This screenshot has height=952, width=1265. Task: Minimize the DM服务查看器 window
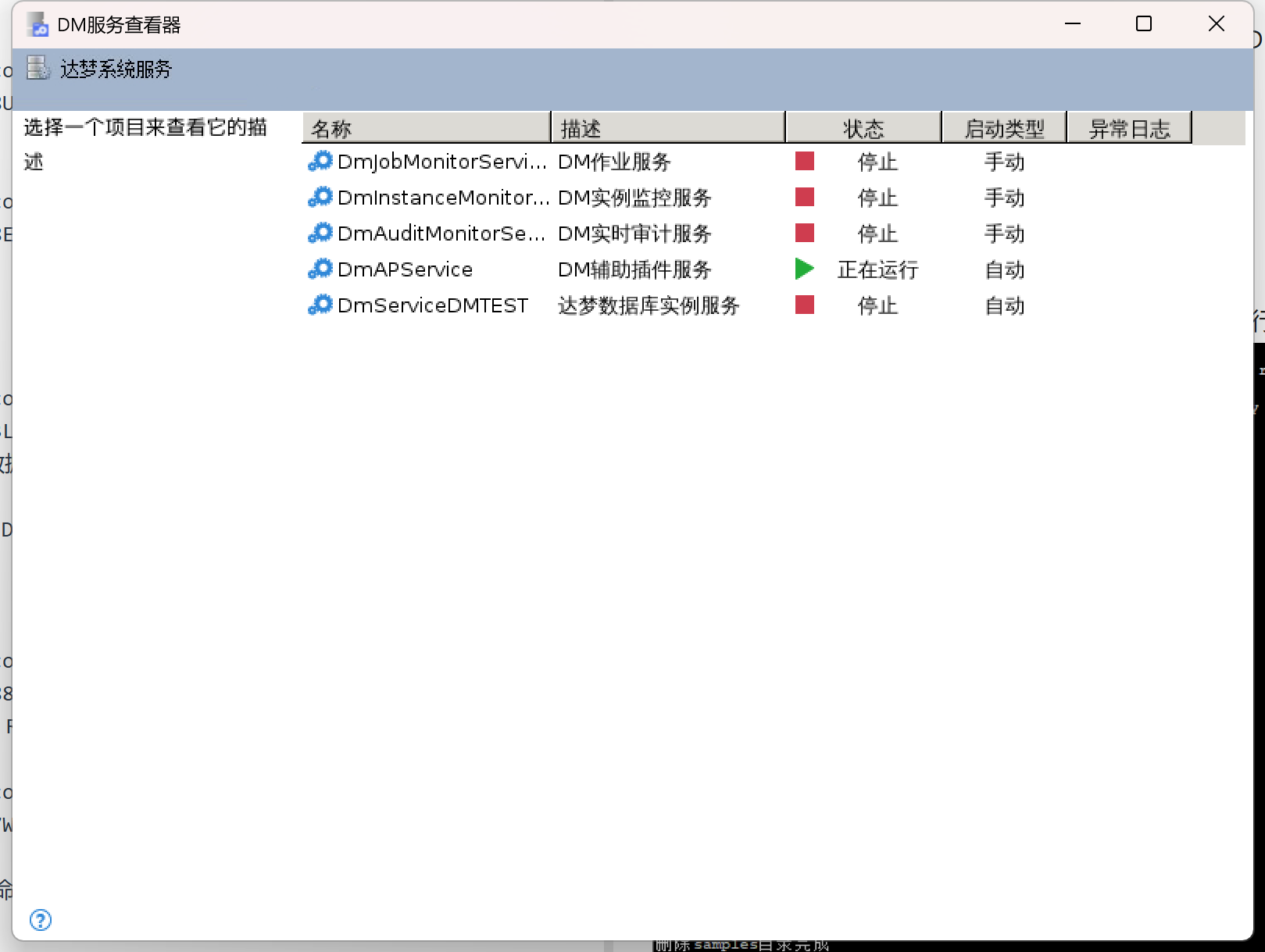point(1073,24)
